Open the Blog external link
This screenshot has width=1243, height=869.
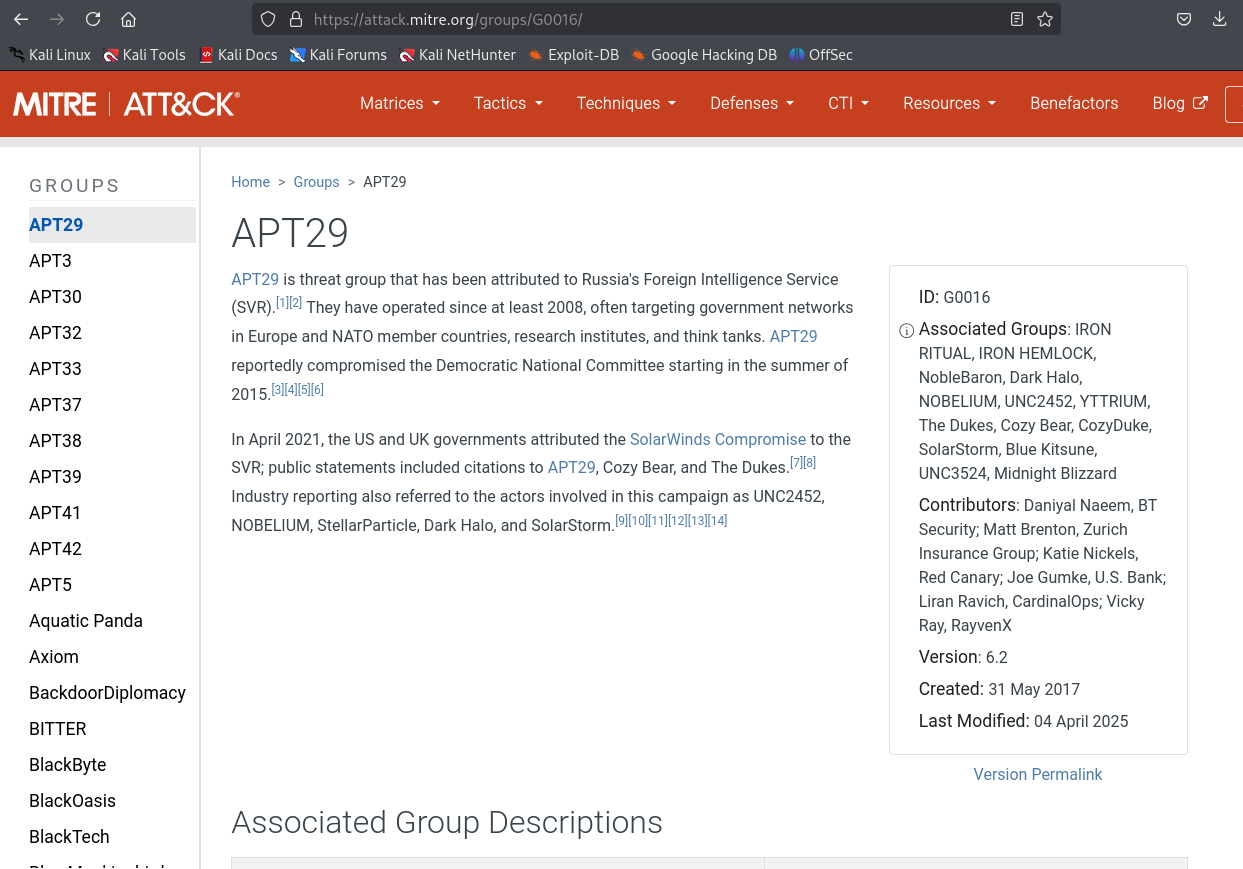(1179, 103)
